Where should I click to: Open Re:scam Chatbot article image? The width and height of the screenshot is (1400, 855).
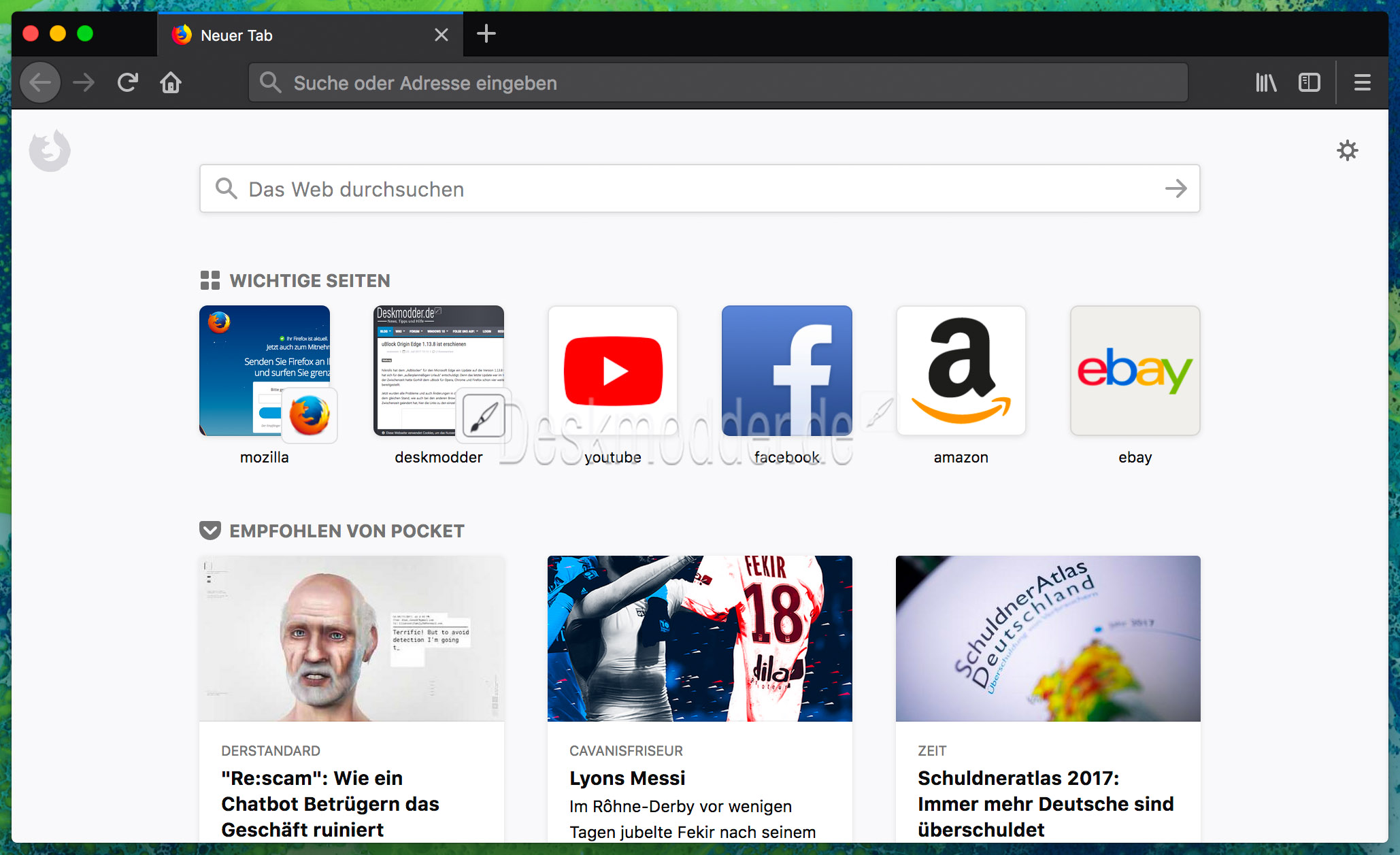click(352, 639)
